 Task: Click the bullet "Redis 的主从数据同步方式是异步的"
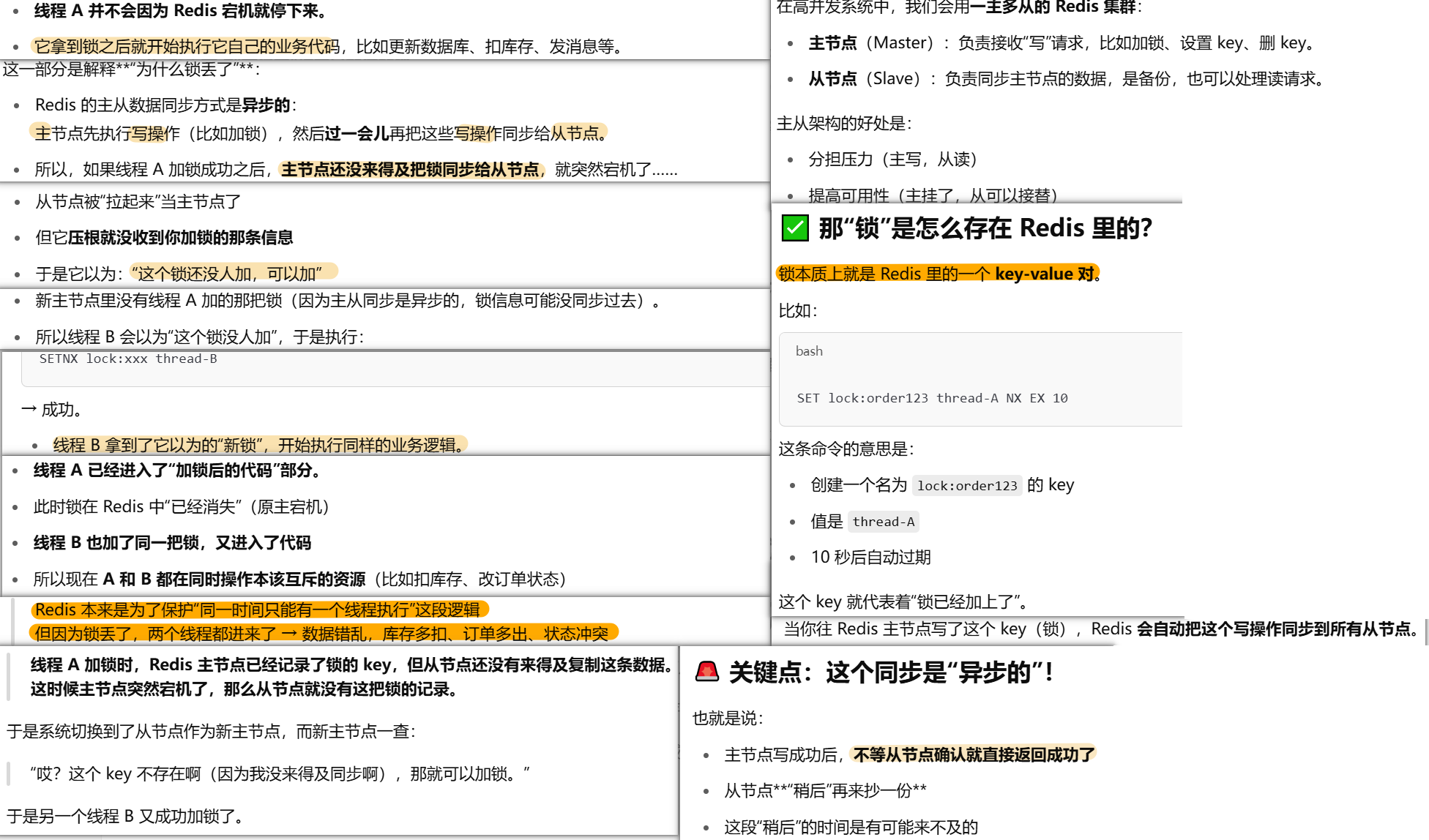point(165,105)
